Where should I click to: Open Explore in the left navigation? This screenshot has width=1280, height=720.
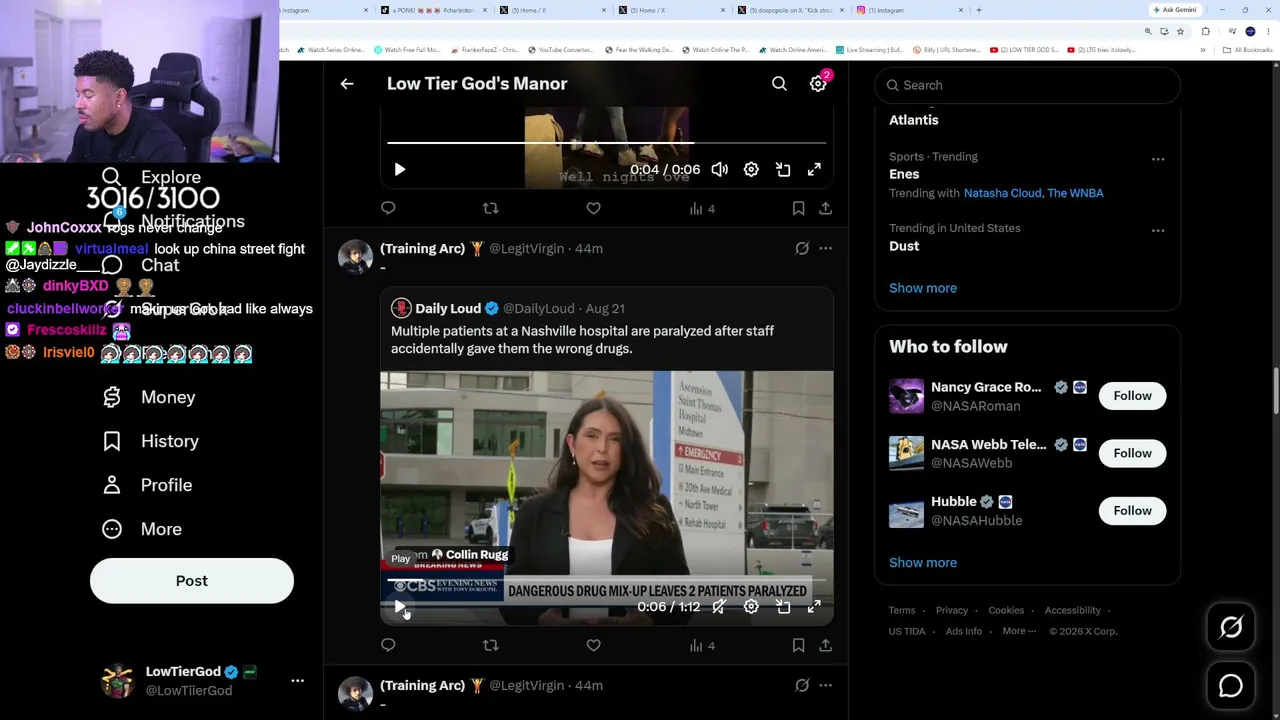153,177
